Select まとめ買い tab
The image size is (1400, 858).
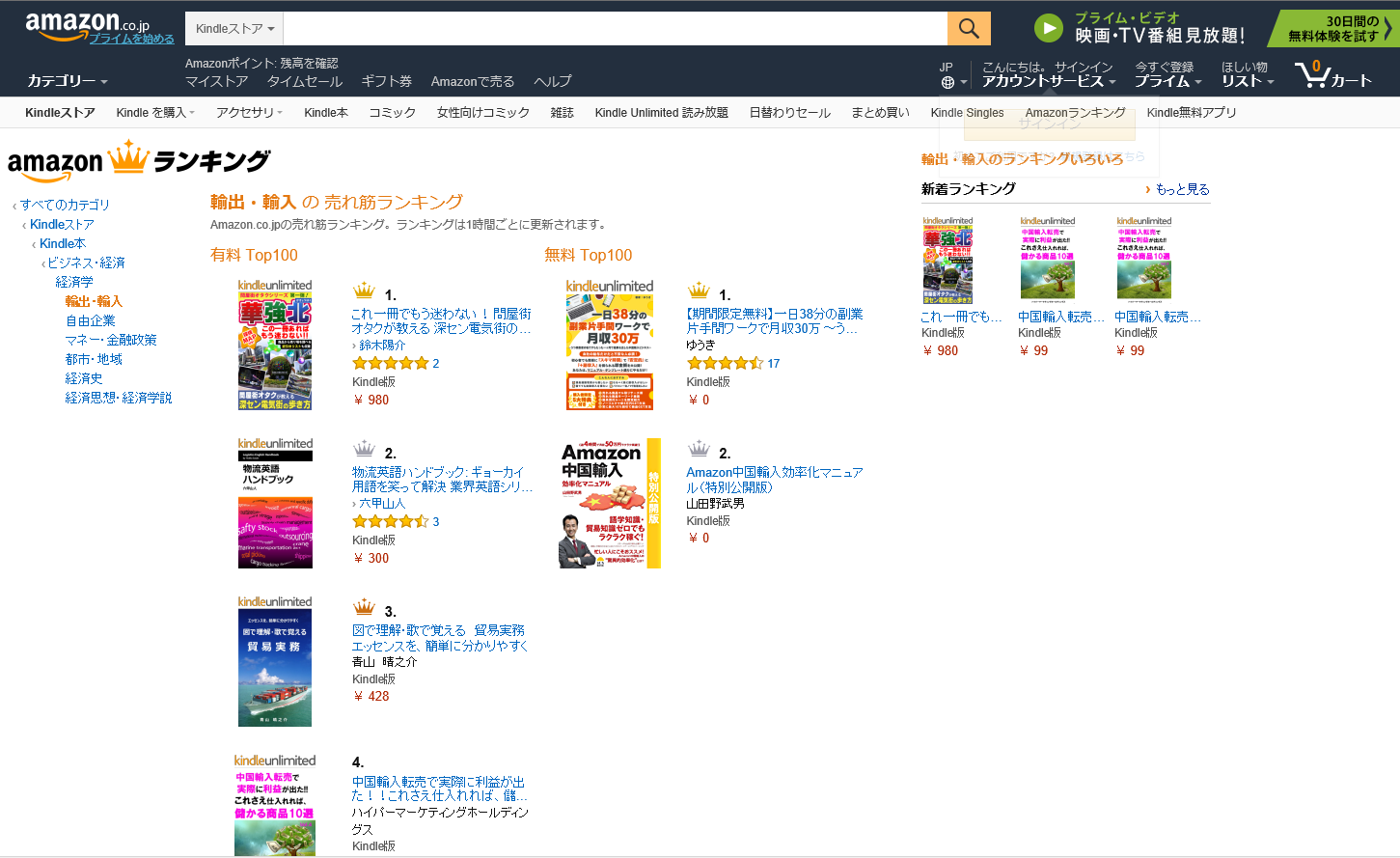coord(880,113)
